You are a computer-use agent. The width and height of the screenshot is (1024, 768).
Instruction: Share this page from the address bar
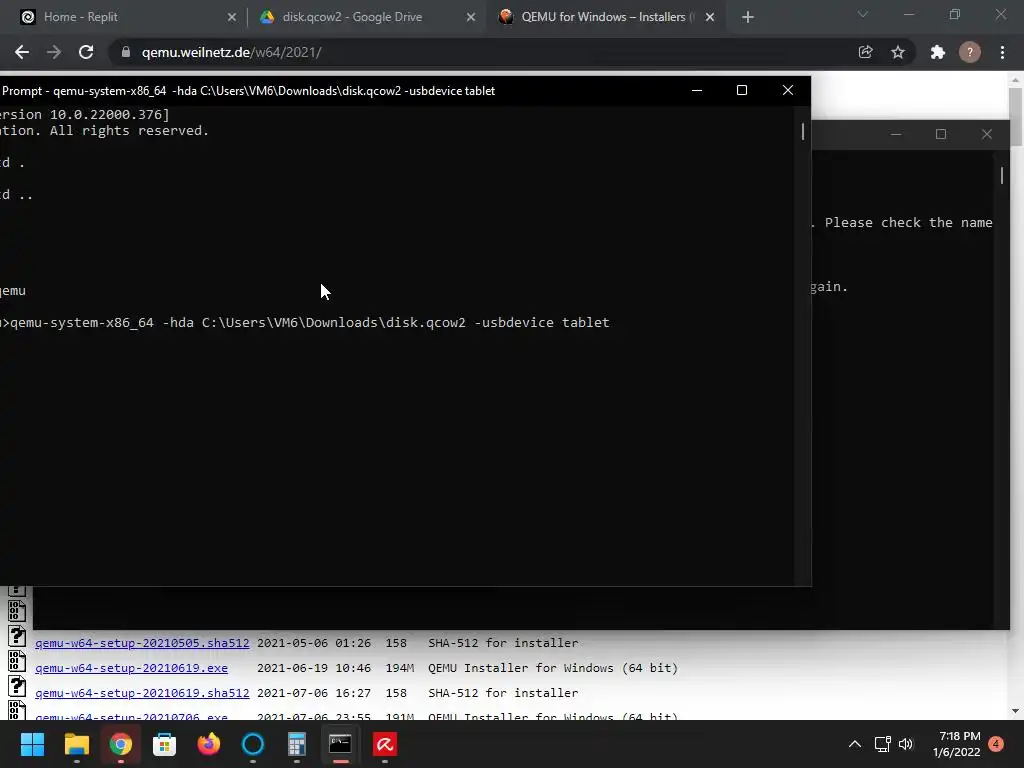[865, 52]
